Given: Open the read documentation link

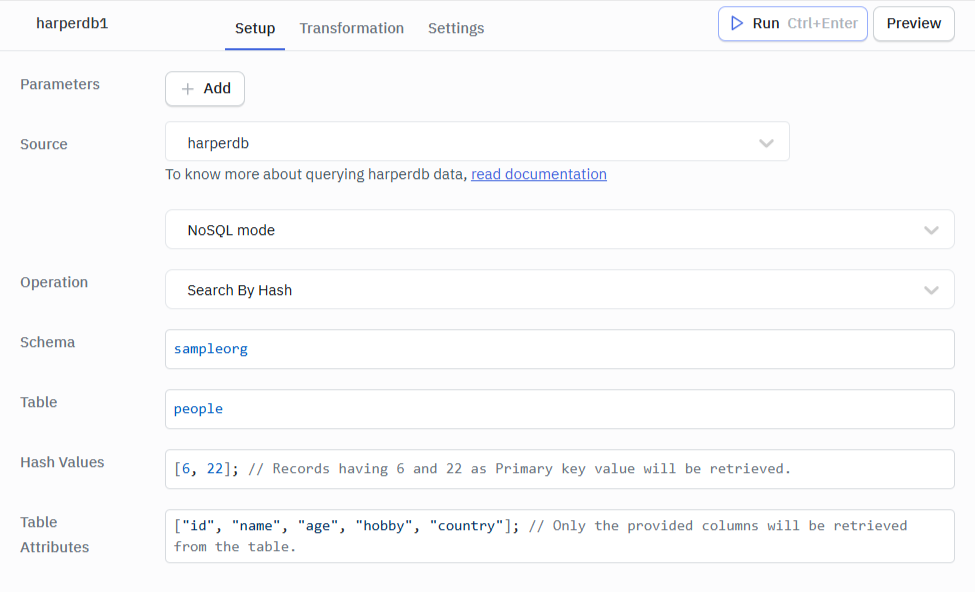Looking at the screenshot, I should point(538,174).
